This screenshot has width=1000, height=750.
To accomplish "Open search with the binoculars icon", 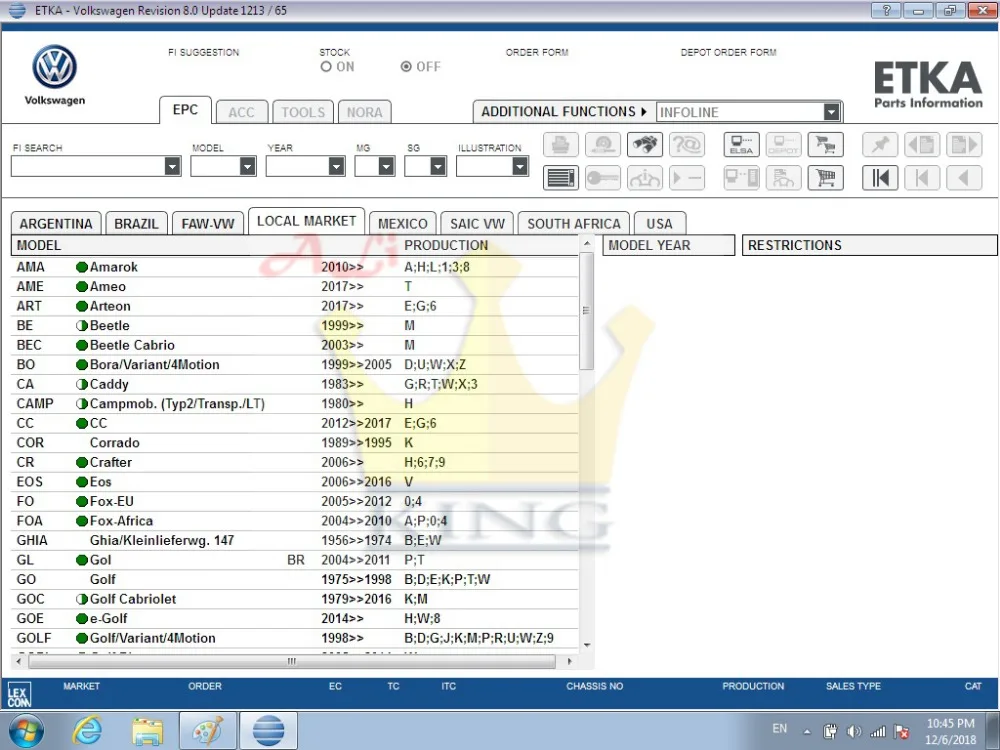I will coord(645,145).
